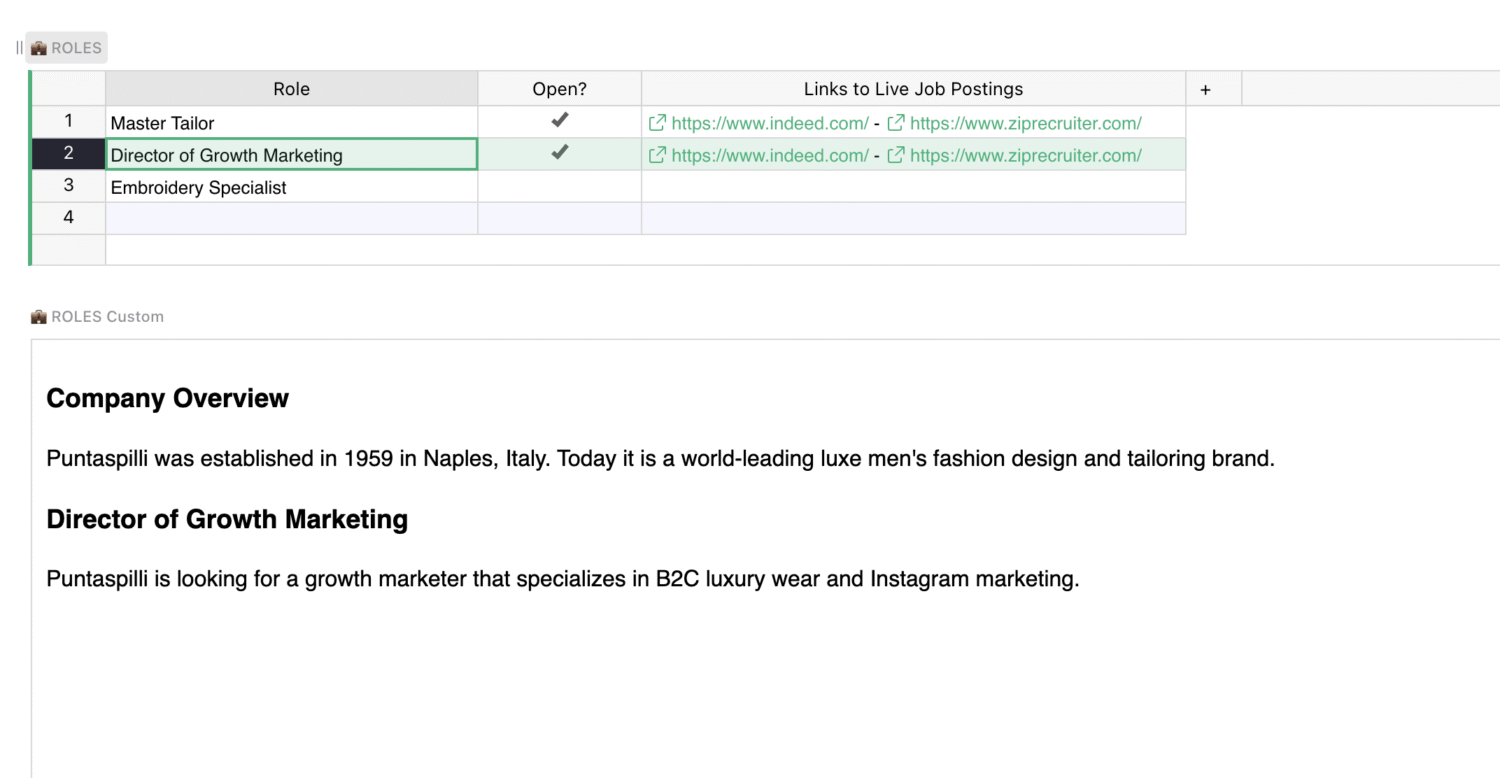1500x778 pixels.
Task: Open indeed.com link in Master Tailor row
Action: click(770, 124)
